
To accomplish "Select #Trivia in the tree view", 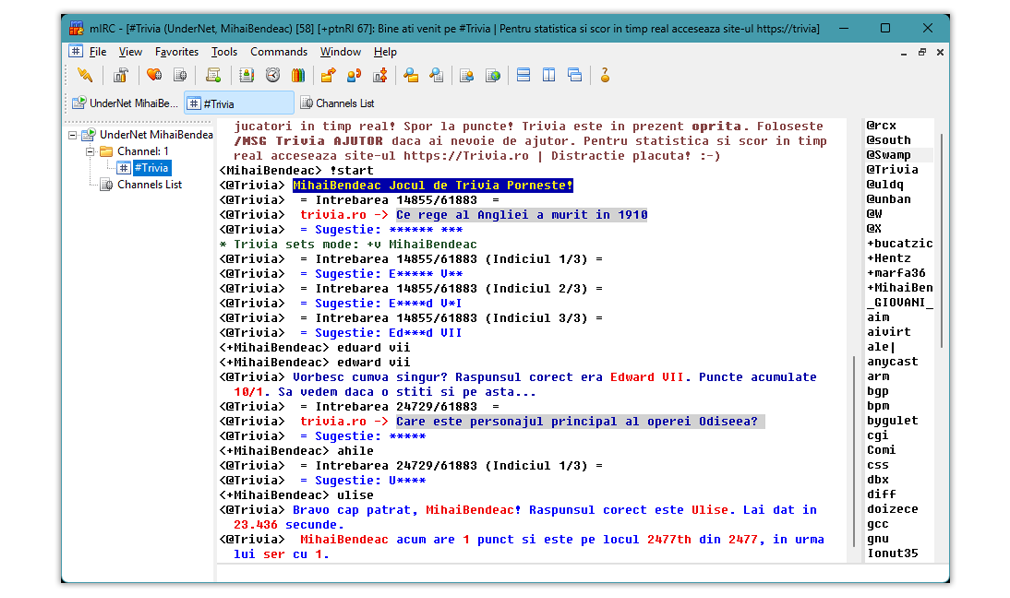I will coord(152,168).
